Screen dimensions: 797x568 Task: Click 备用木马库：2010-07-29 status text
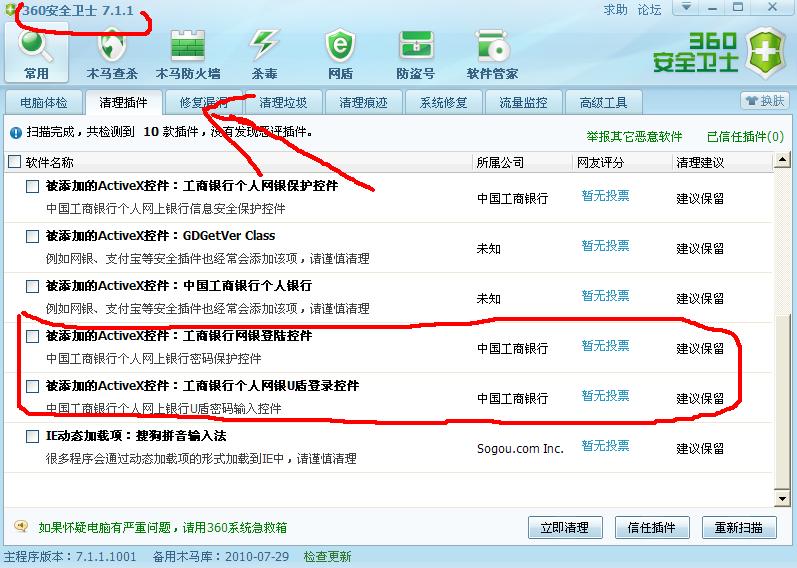221,557
